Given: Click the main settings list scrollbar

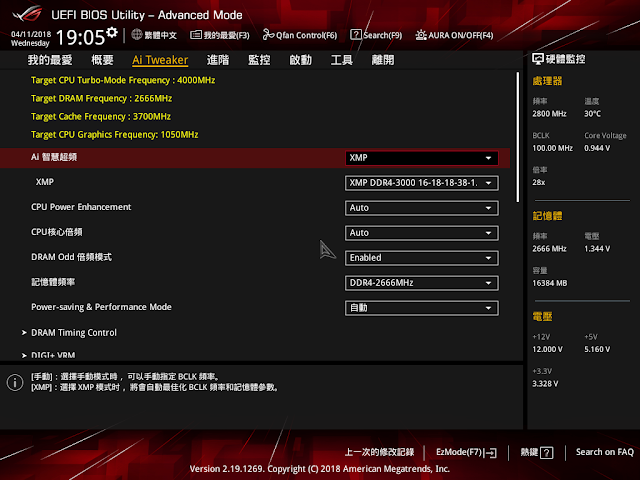Looking at the screenshot, I should point(518,137).
